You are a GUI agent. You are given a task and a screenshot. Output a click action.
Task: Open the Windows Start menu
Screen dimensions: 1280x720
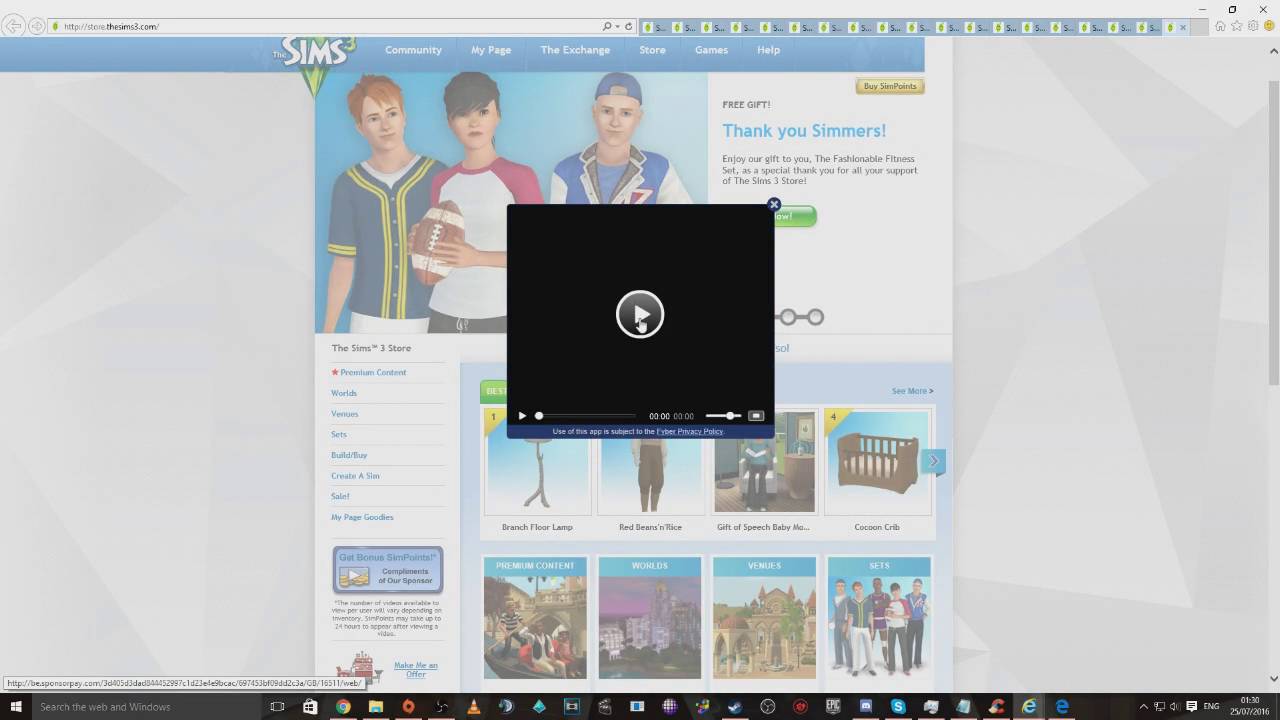point(15,707)
